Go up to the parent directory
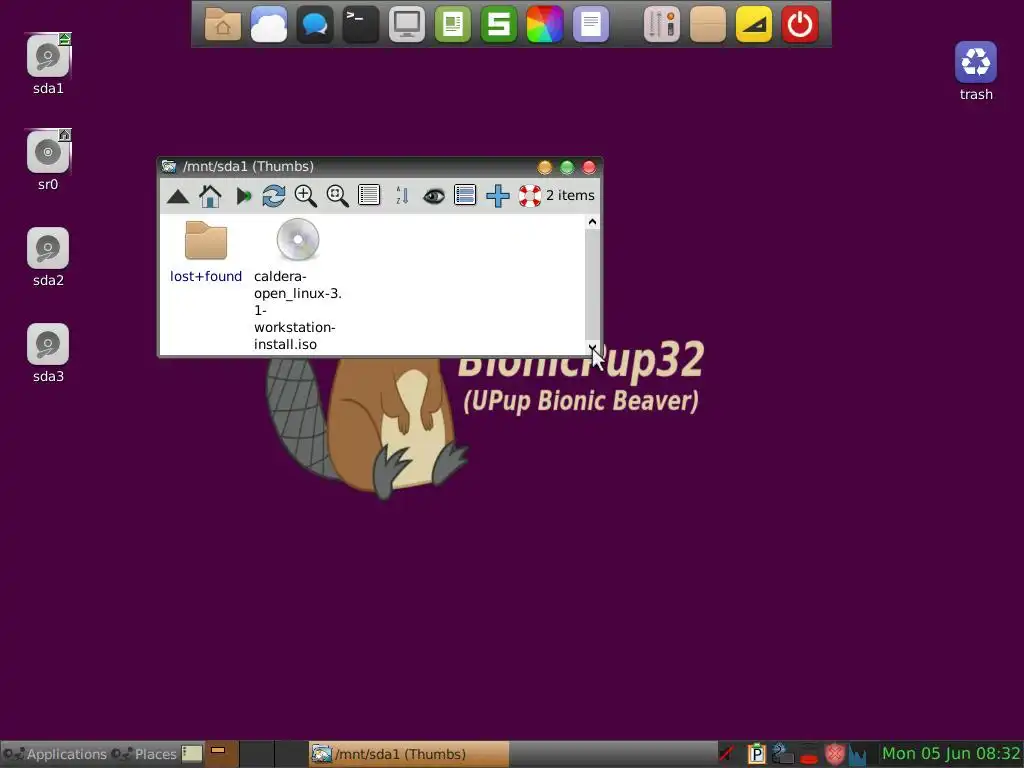 pos(178,196)
